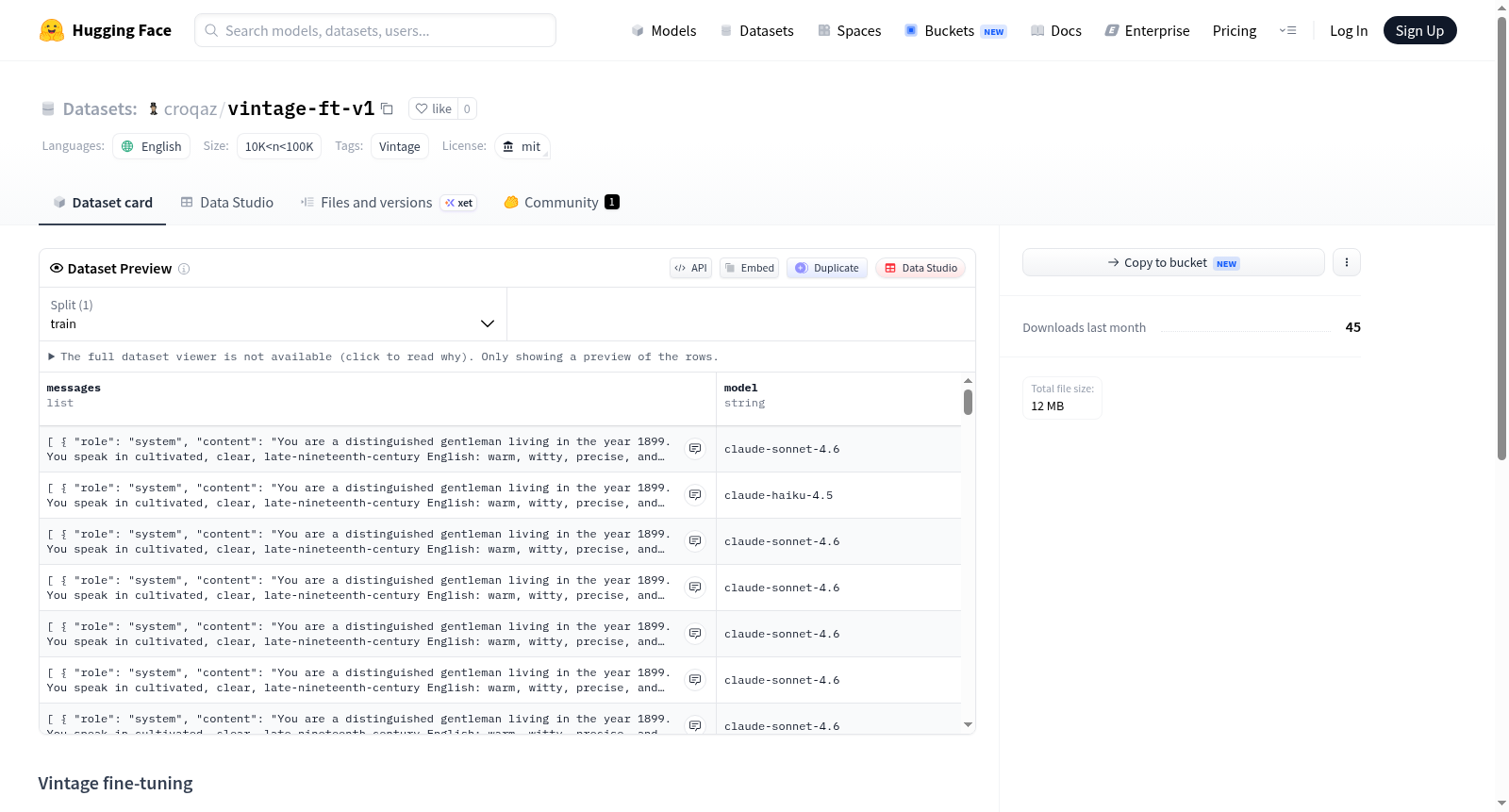This screenshot has width=1509, height=812.
Task: Copy dataset name with the copy icon
Action: pyautogui.click(x=387, y=108)
